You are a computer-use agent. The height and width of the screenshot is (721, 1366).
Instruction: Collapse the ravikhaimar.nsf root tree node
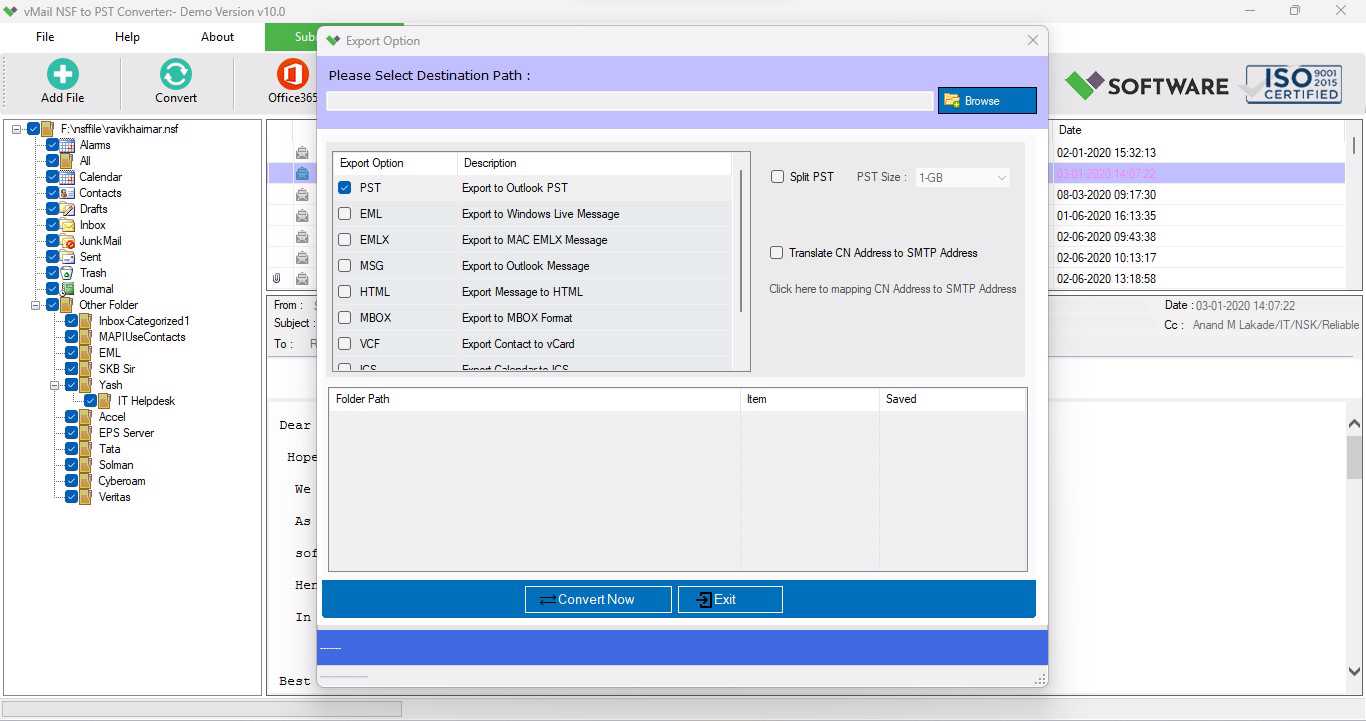point(17,129)
